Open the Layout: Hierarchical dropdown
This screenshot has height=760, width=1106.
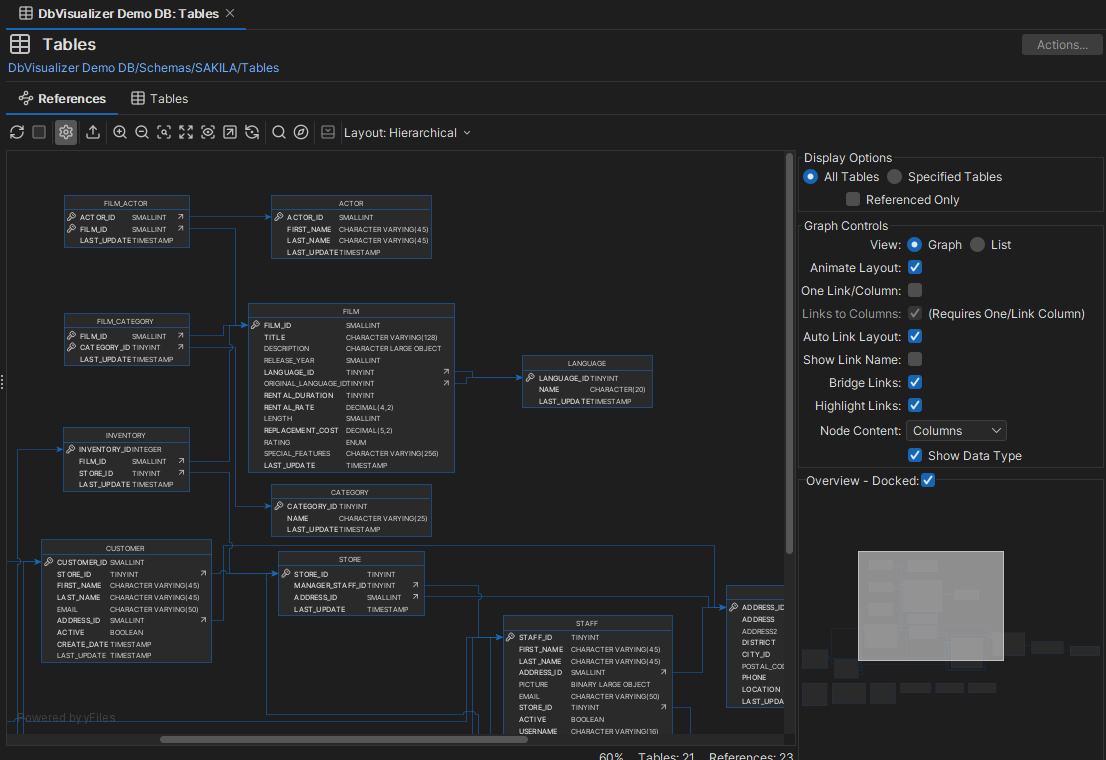pos(407,131)
